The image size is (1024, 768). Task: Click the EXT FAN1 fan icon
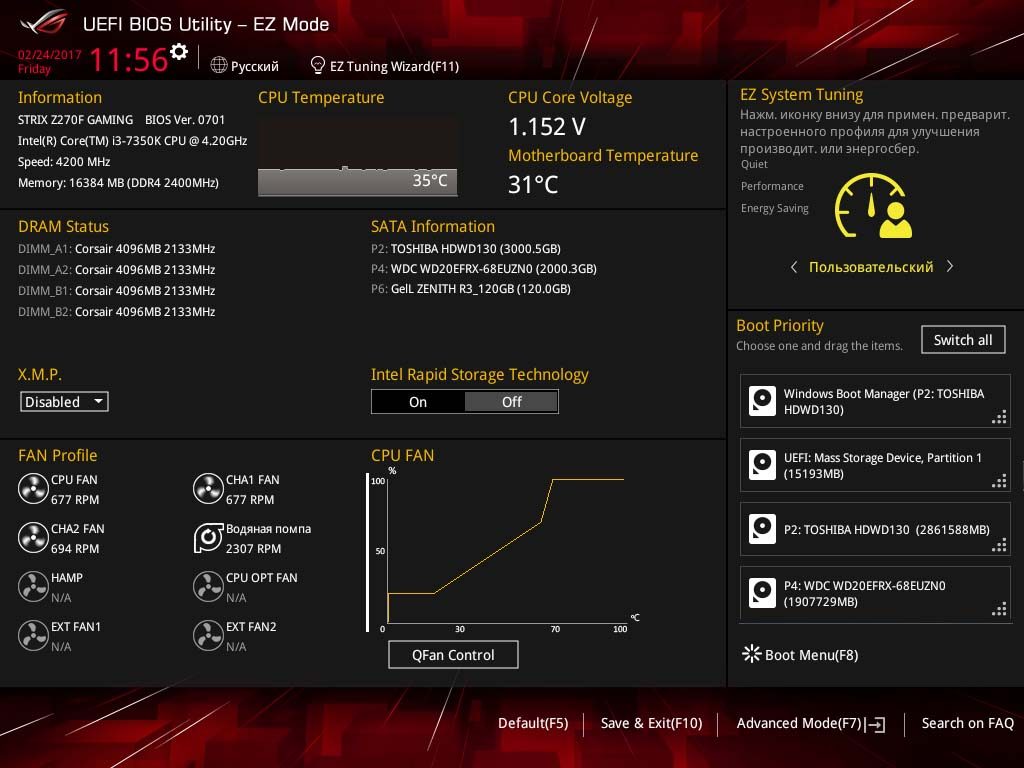[33, 636]
